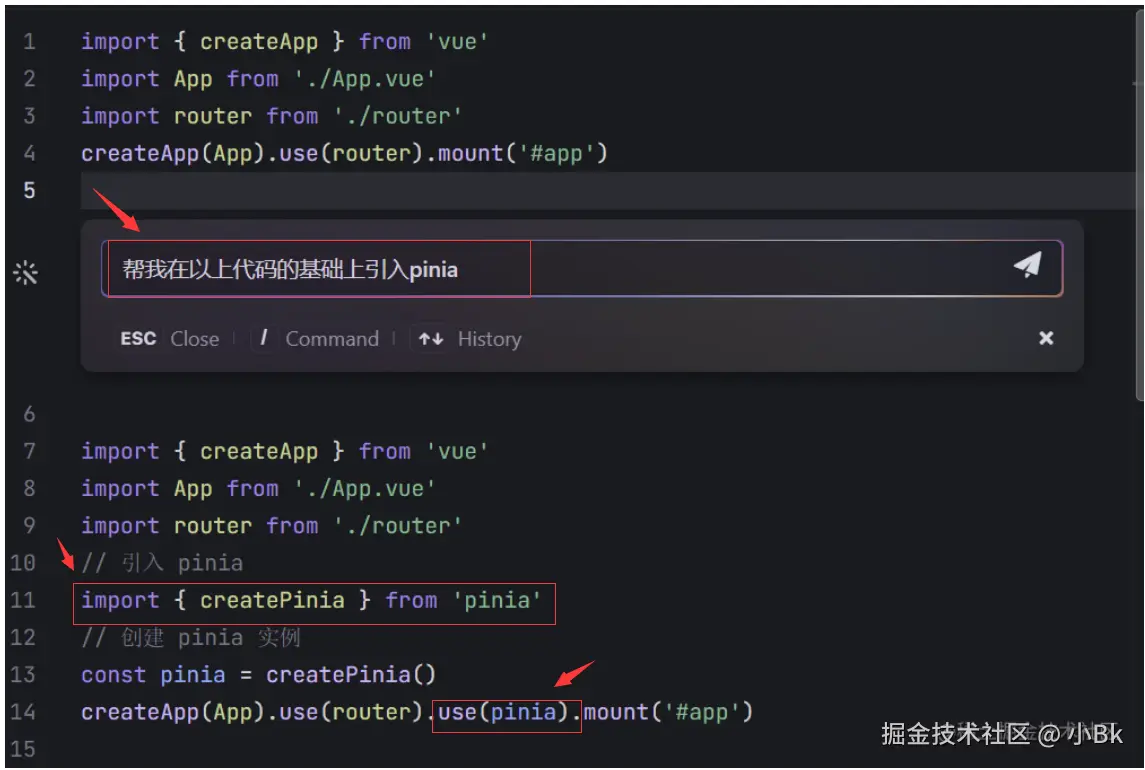Click line number 5 in gutter
The width and height of the screenshot is (1145, 770).
tap(29, 191)
